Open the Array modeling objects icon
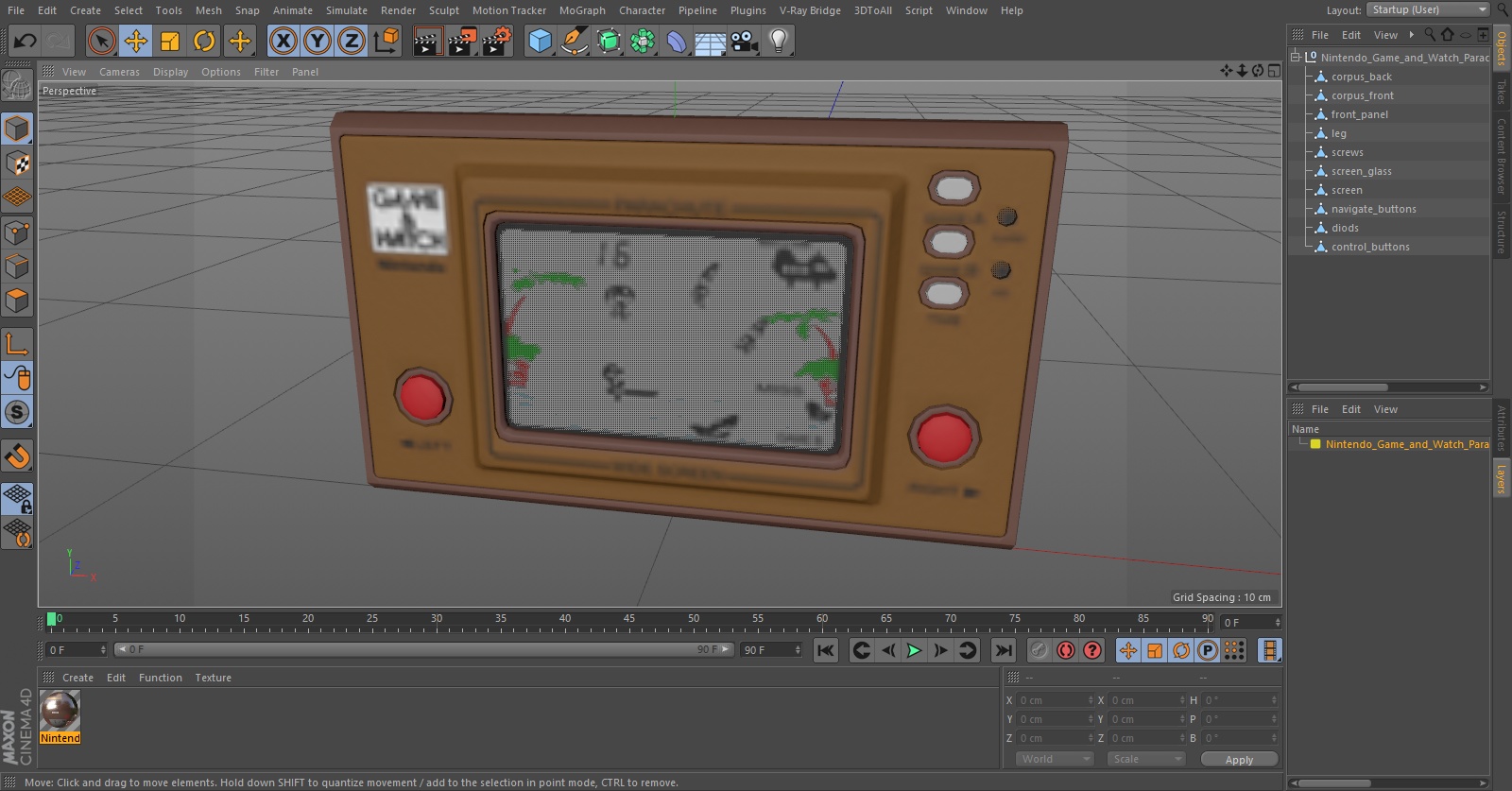 (643, 41)
